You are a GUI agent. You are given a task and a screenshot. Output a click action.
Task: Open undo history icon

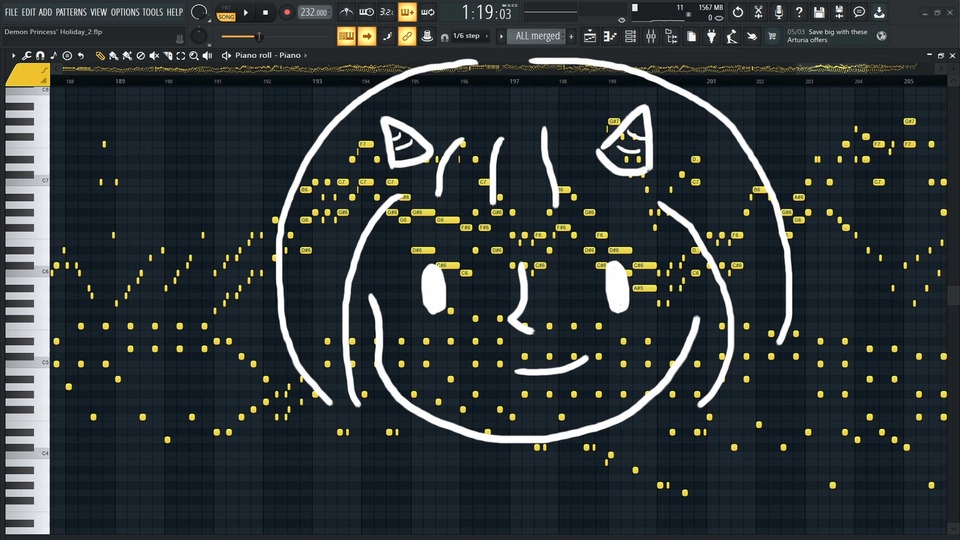tap(738, 12)
